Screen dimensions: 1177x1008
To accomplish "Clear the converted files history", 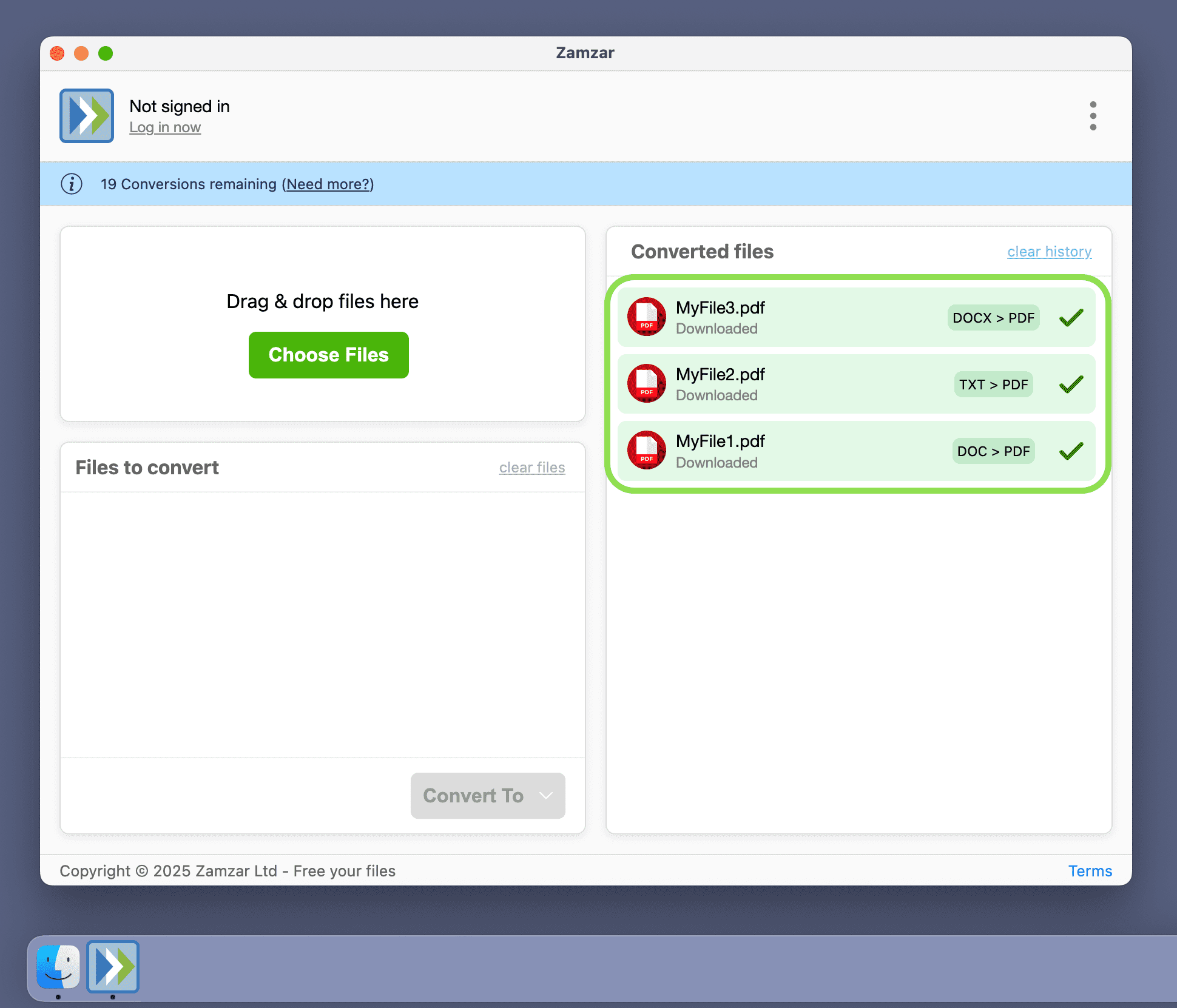I will point(1049,251).
